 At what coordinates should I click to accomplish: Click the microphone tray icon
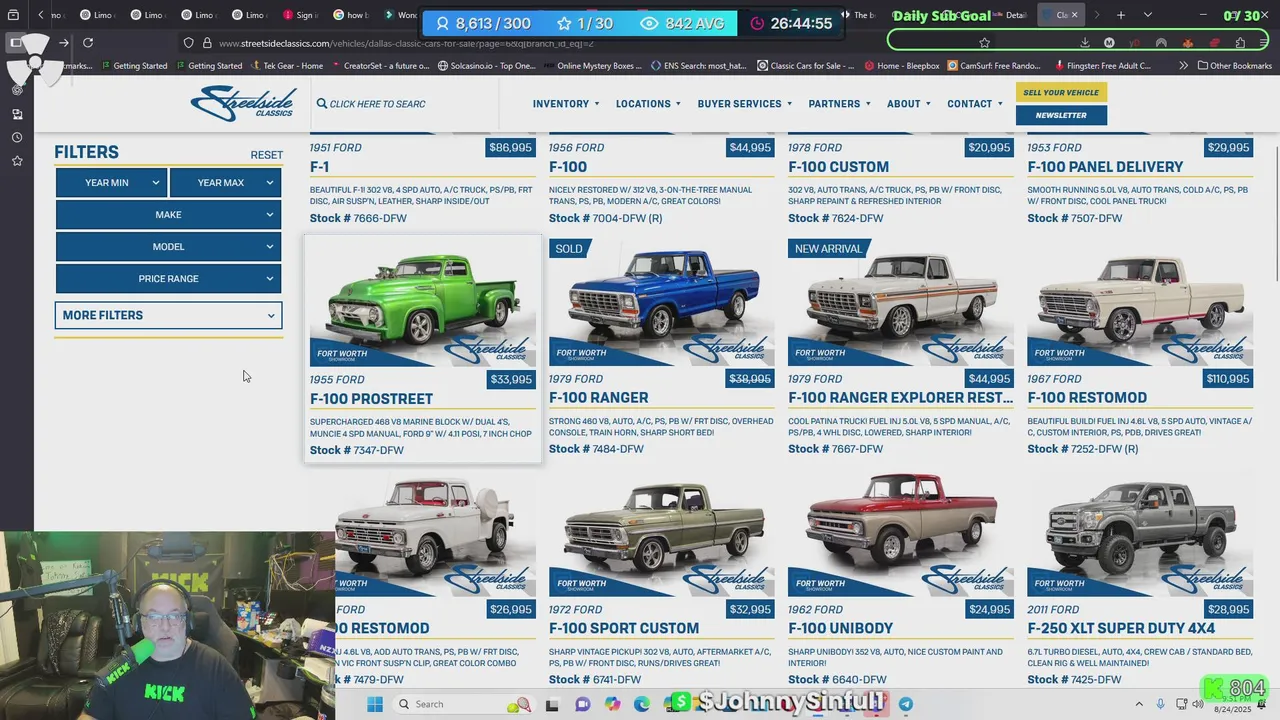click(1160, 704)
